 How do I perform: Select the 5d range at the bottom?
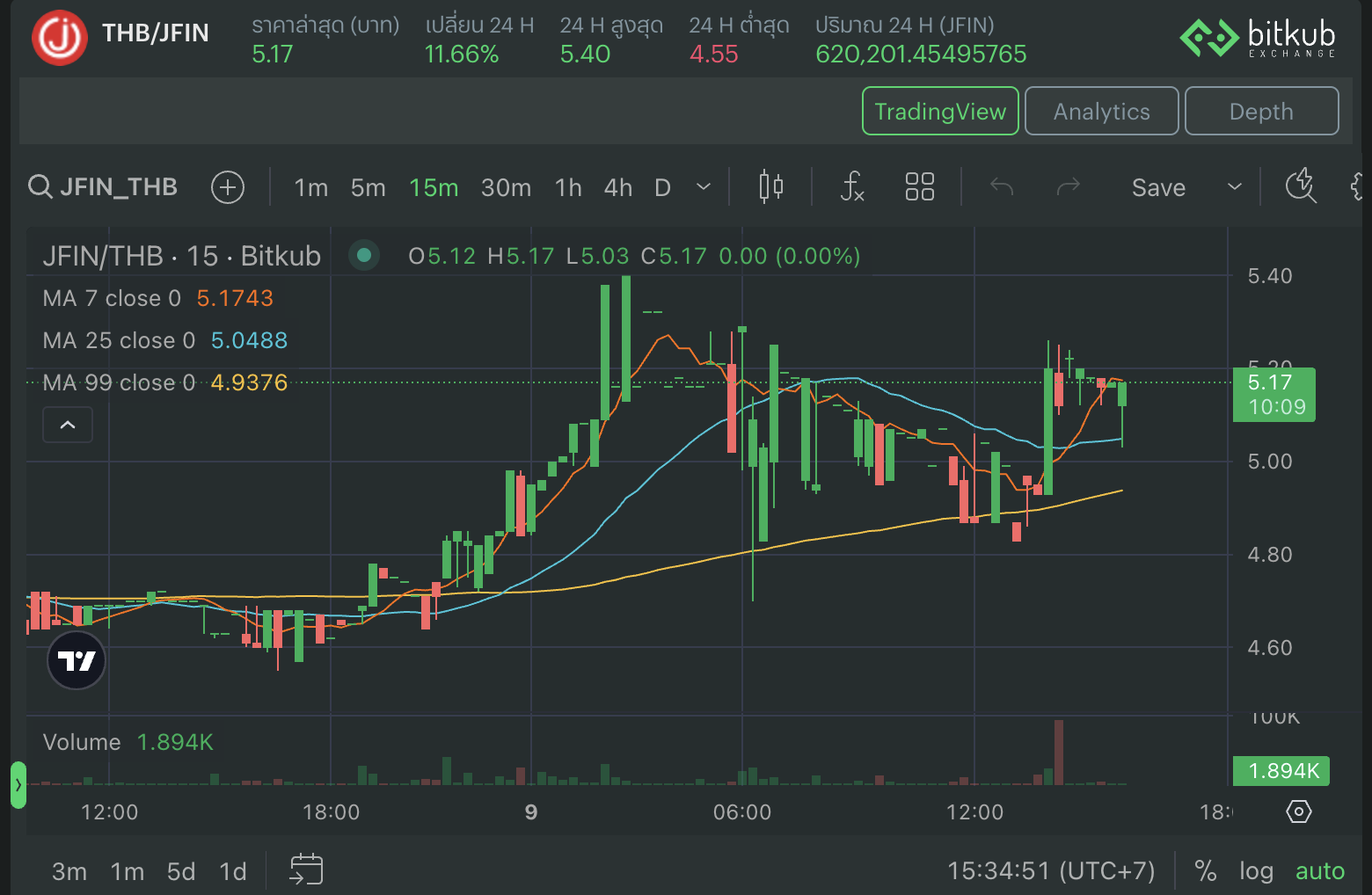[x=180, y=870]
